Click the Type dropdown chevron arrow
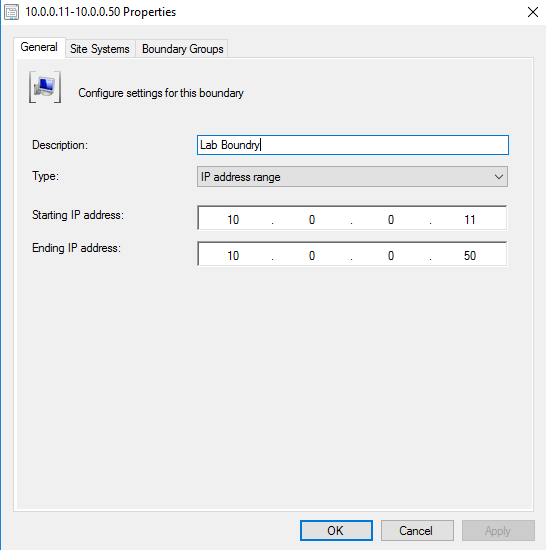Image resolution: width=546 pixels, height=550 pixels. pyautogui.click(x=499, y=177)
